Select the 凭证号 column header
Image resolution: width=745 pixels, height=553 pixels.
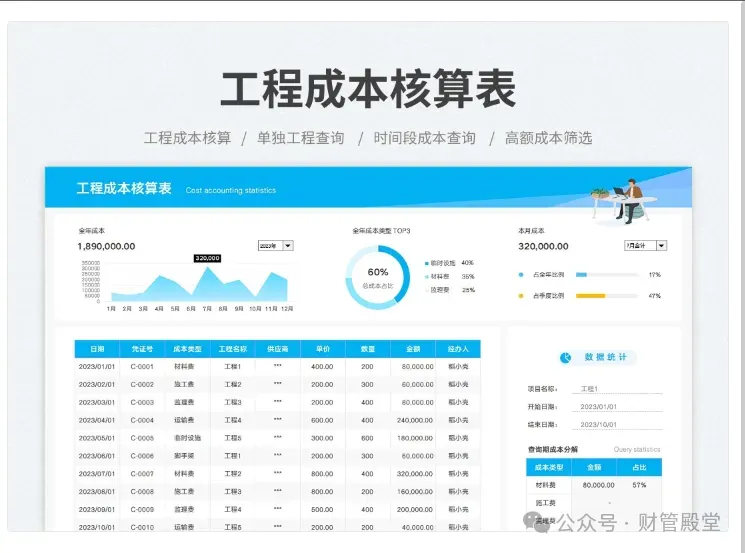tap(142, 349)
